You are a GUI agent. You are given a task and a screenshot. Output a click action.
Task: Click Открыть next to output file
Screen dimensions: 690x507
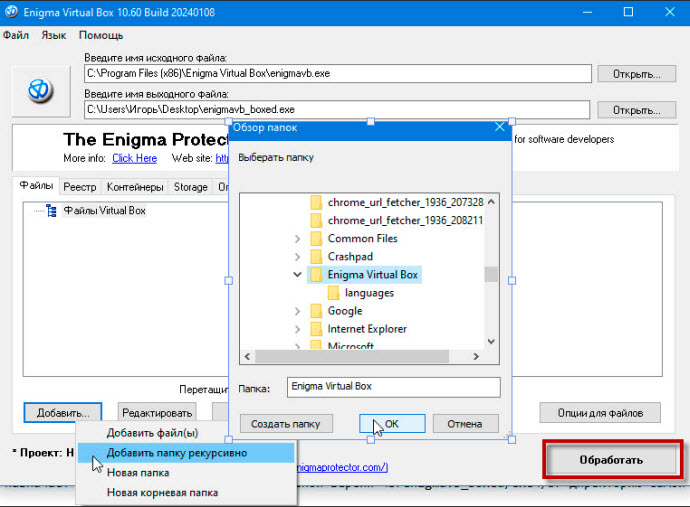pyautogui.click(x=636, y=110)
